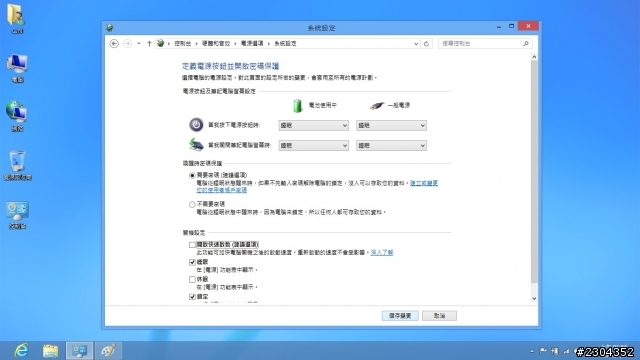The width and height of the screenshot is (640, 360).
Task: Click the 一般電源 column label
Action: point(399,105)
